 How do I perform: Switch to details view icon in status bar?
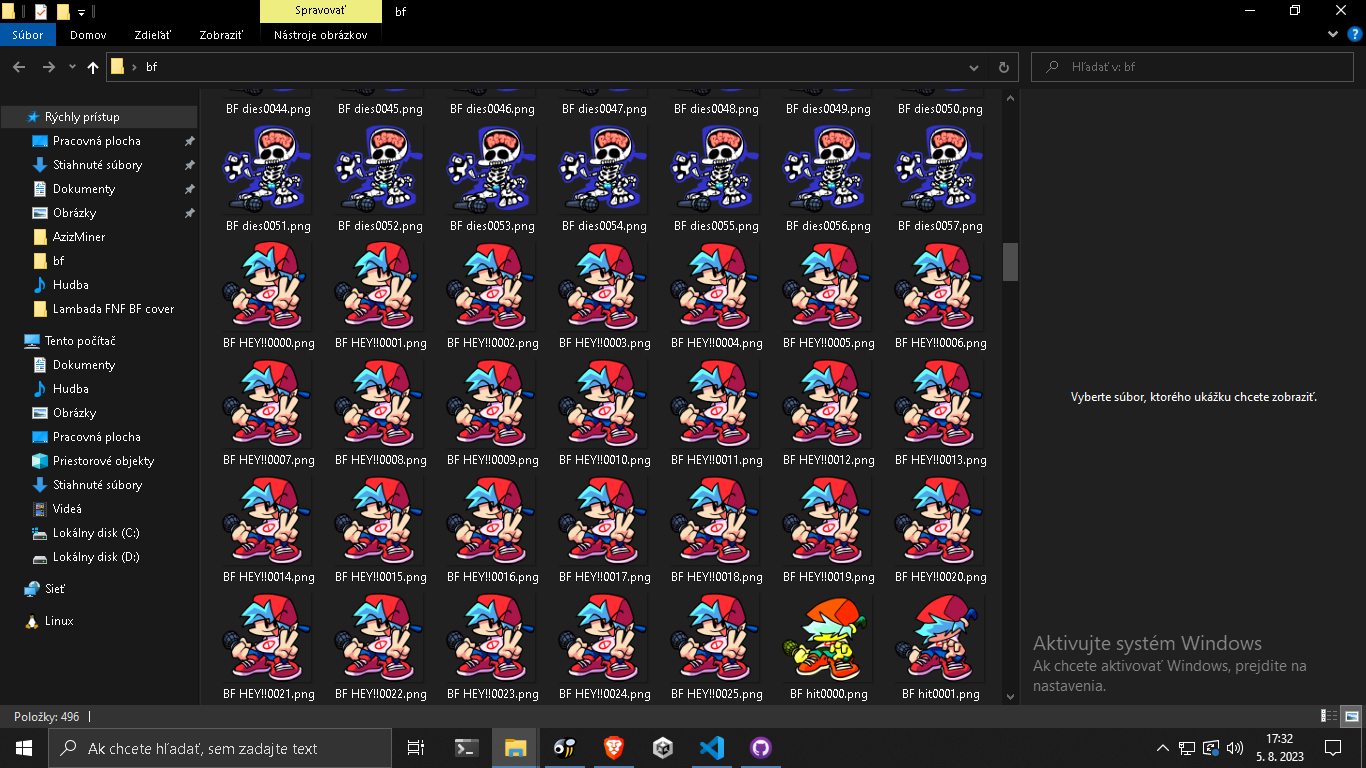[x=1329, y=716]
